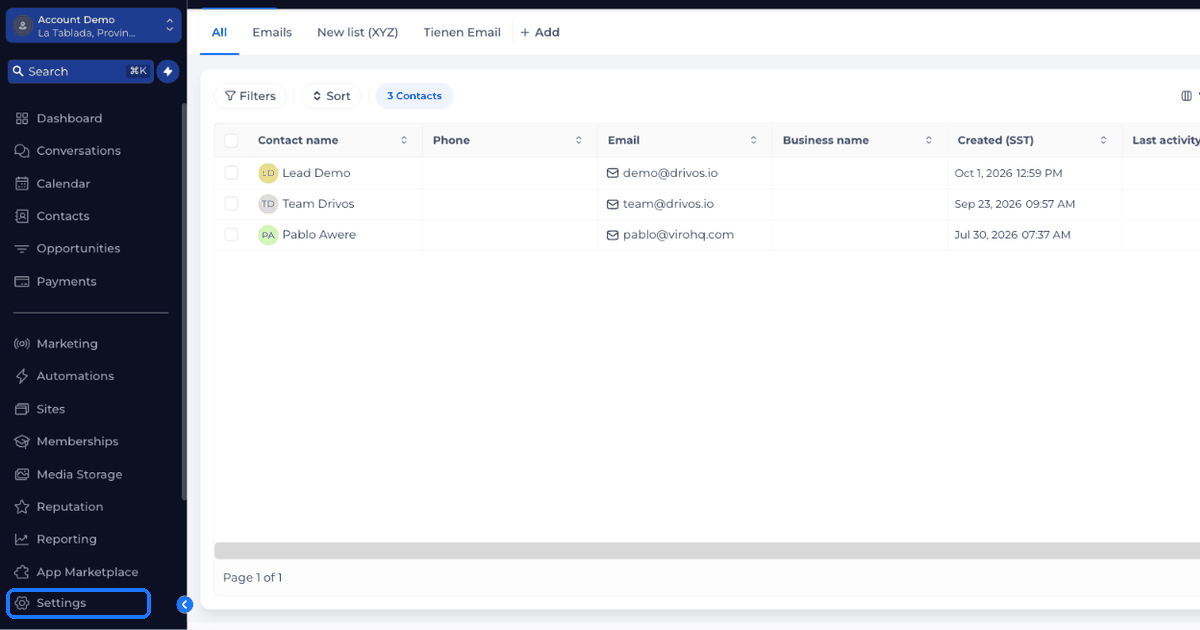
Task: Expand the Account Demo location switcher
Action: pyautogui.click(x=94, y=26)
